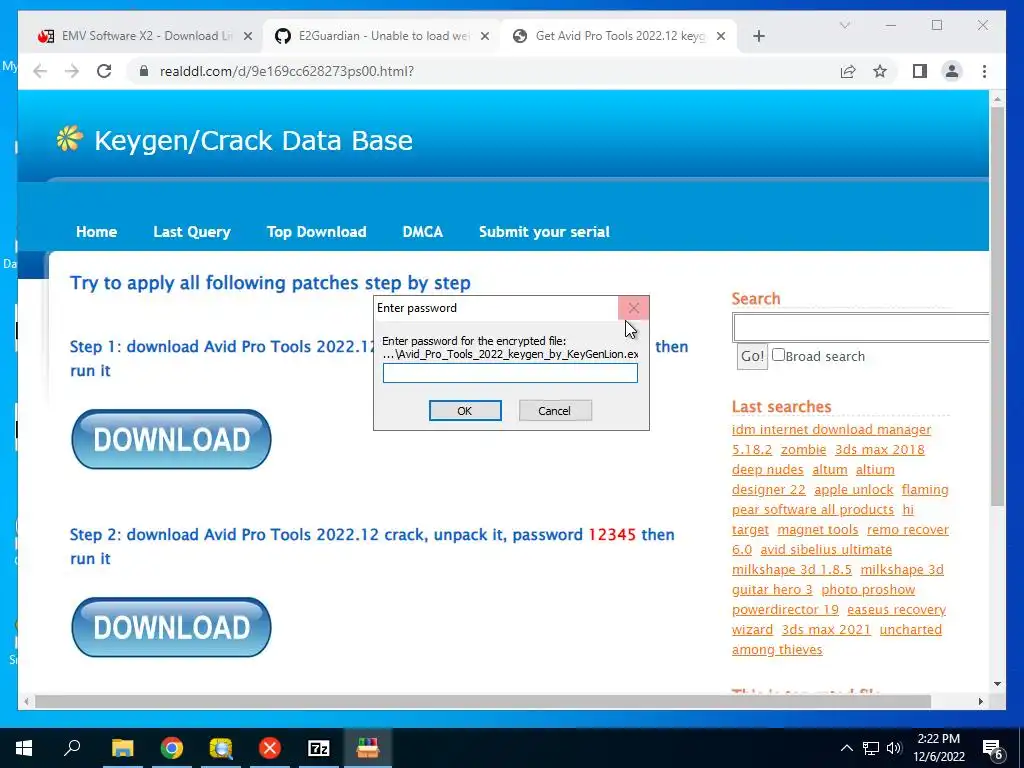Open Chrome from the taskbar
The image size is (1024, 768).
point(172,748)
